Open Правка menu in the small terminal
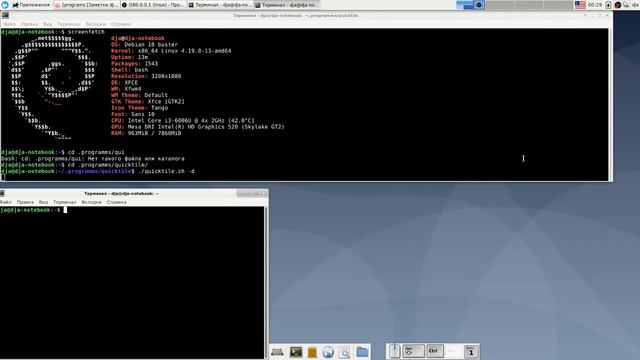Viewport: 640px width, 360px height. 25,202
